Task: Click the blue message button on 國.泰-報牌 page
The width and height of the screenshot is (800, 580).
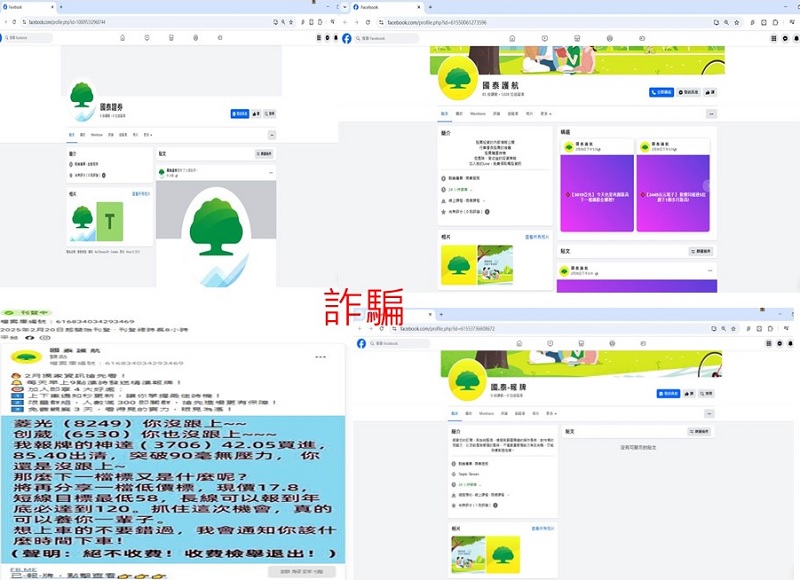Action: click(x=668, y=394)
